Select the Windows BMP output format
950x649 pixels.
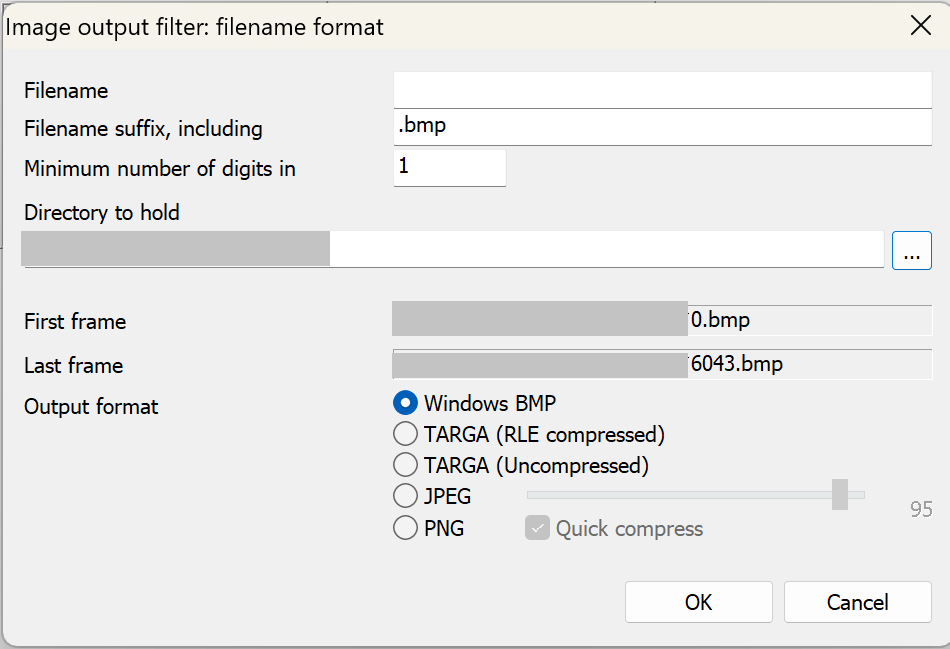[406, 404]
